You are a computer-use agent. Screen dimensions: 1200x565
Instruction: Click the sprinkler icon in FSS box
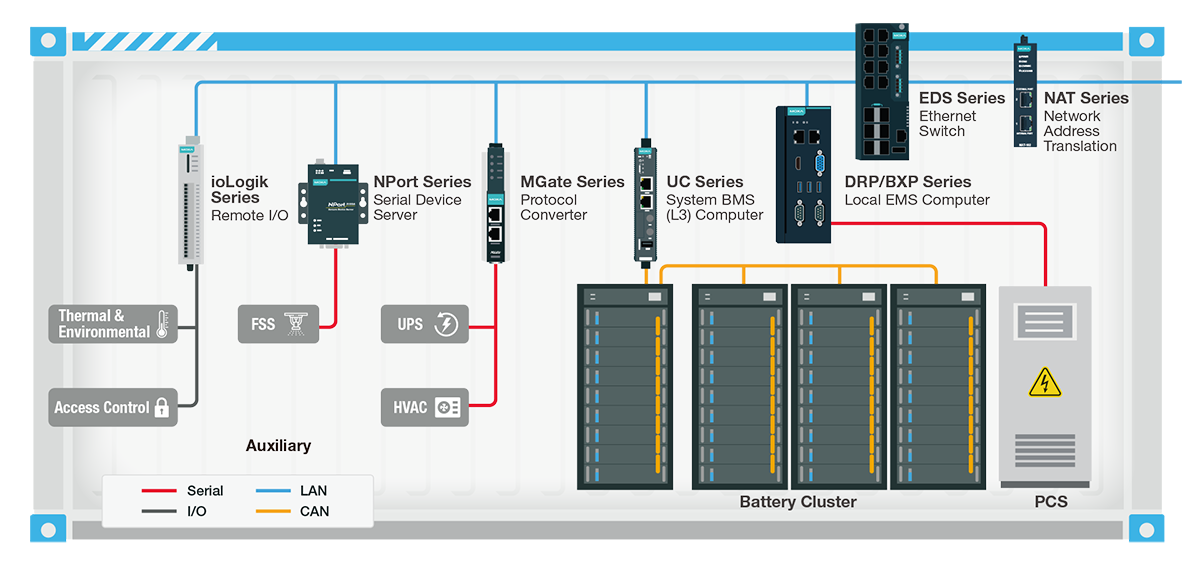click(x=297, y=323)
